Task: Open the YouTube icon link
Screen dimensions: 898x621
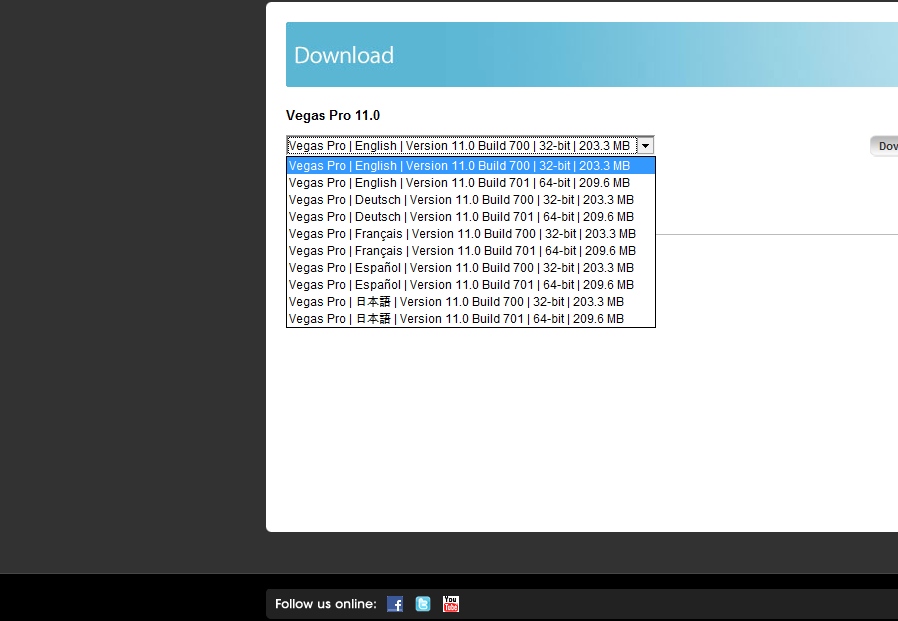Action: 451,604
